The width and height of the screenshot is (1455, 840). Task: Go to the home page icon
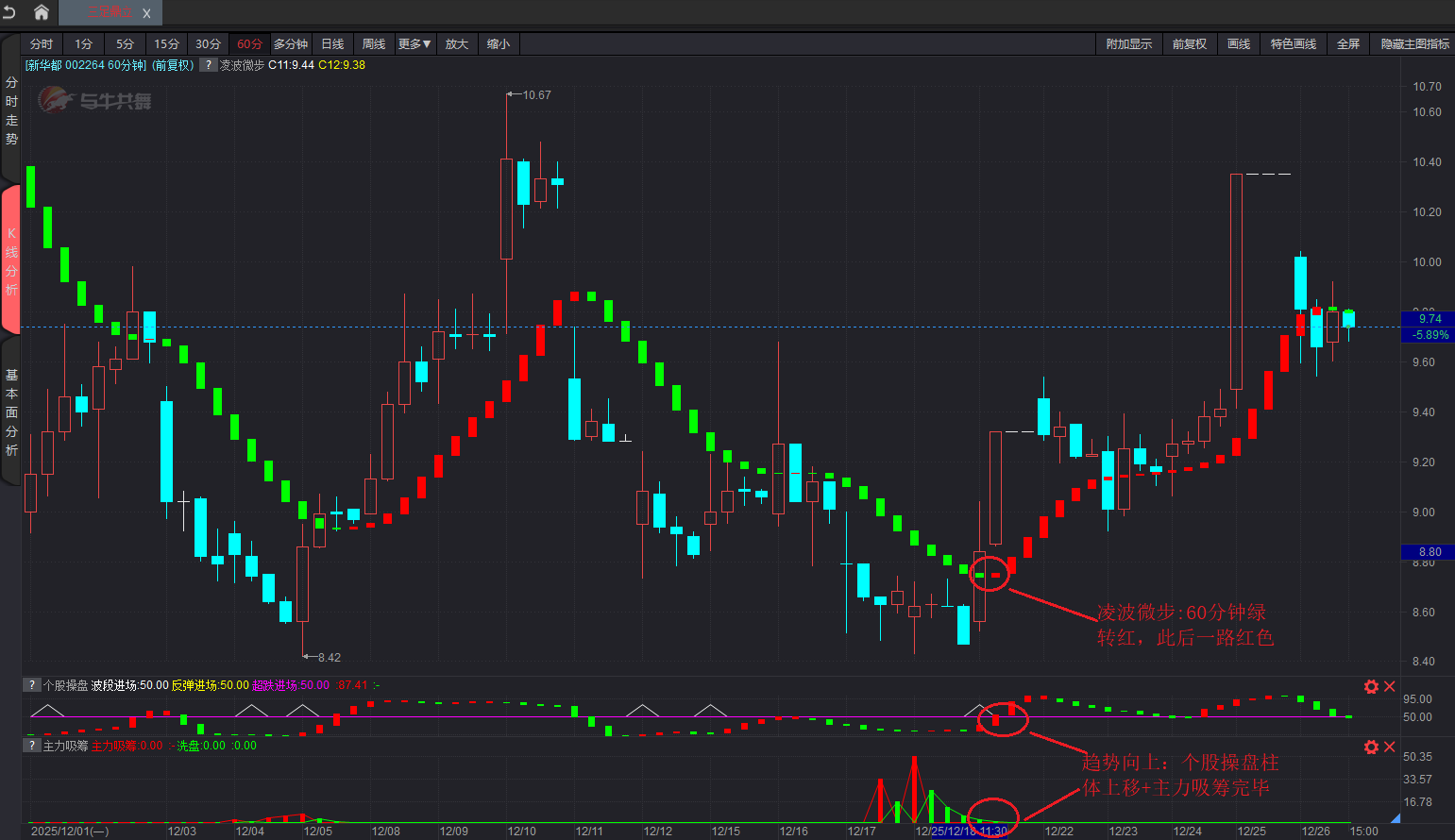pos(42,12)
